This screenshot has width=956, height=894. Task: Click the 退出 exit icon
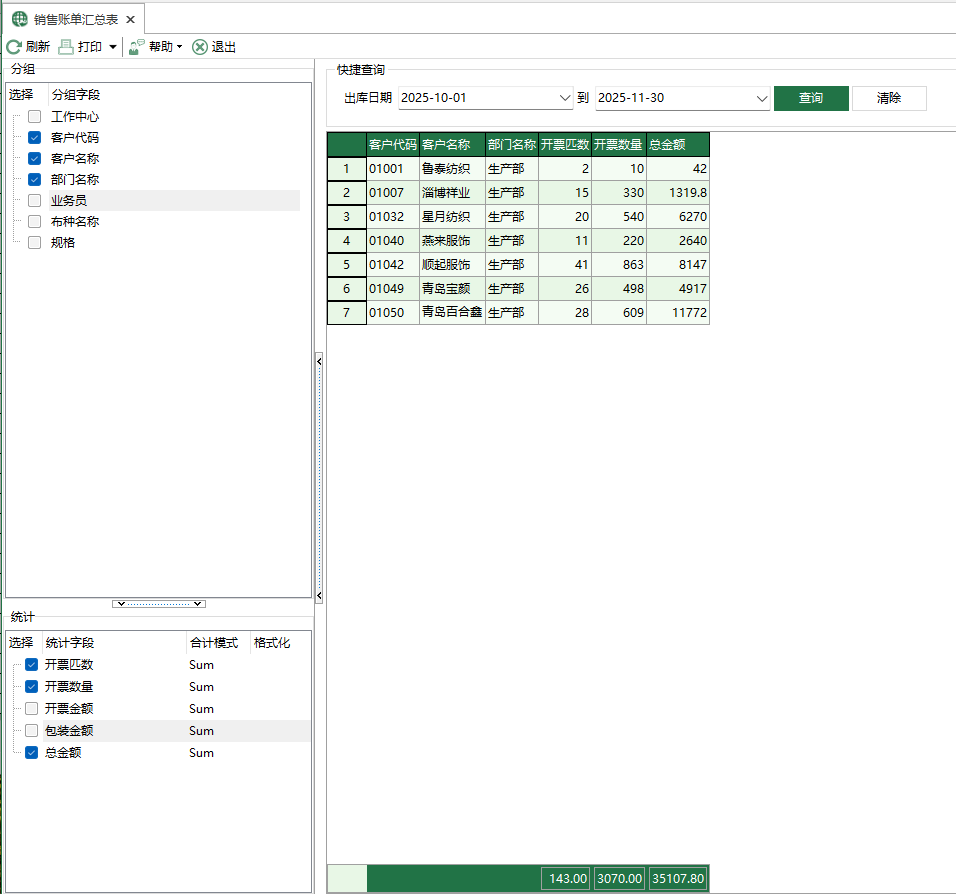(x=200, y=47)
